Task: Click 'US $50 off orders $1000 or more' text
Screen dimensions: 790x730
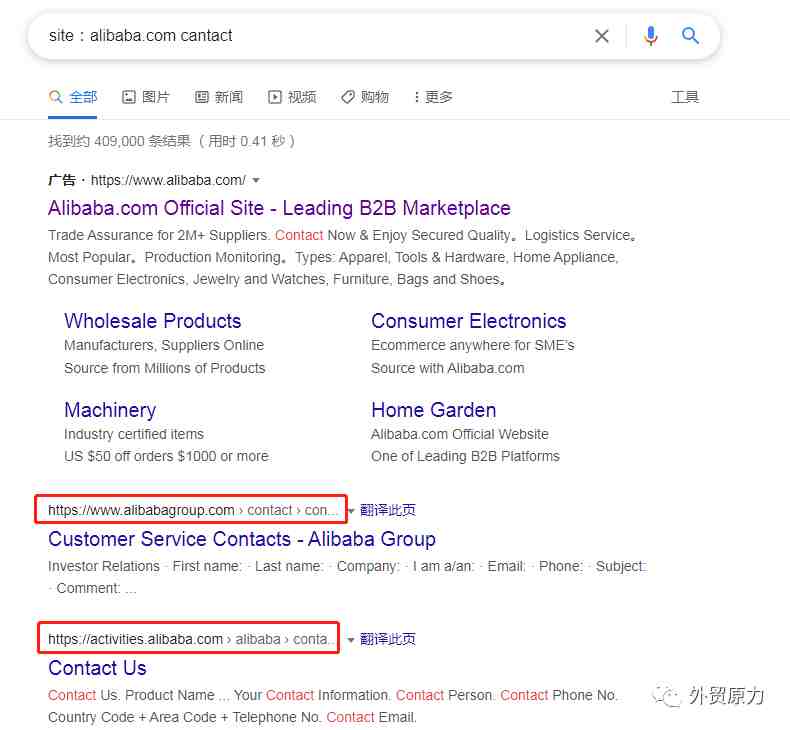Action: [166, 456]
